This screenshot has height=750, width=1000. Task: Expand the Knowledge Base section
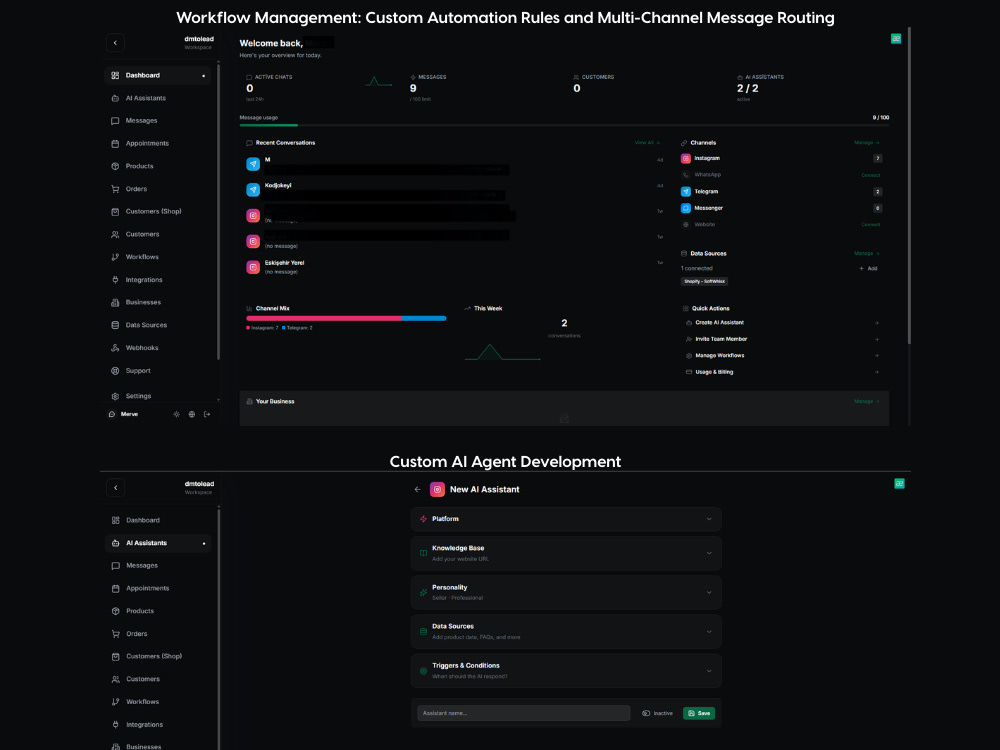click(566, 554)
